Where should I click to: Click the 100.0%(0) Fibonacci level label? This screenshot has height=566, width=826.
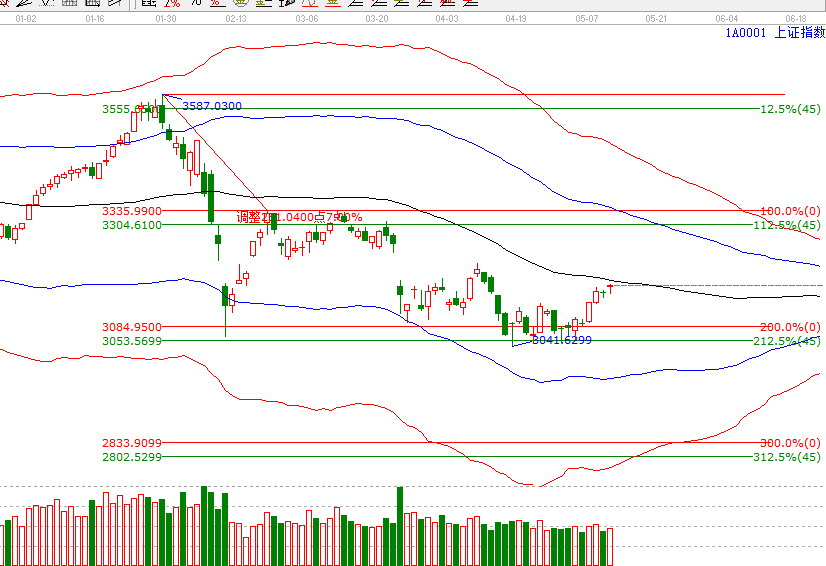(x=790, y=212)
